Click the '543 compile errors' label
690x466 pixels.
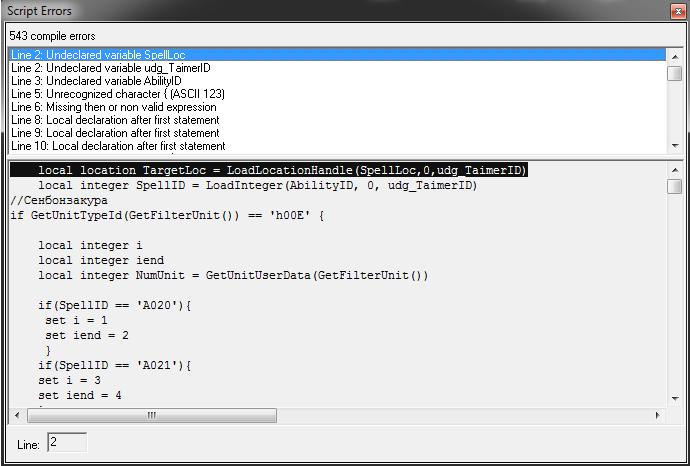(x=52, y=36)
